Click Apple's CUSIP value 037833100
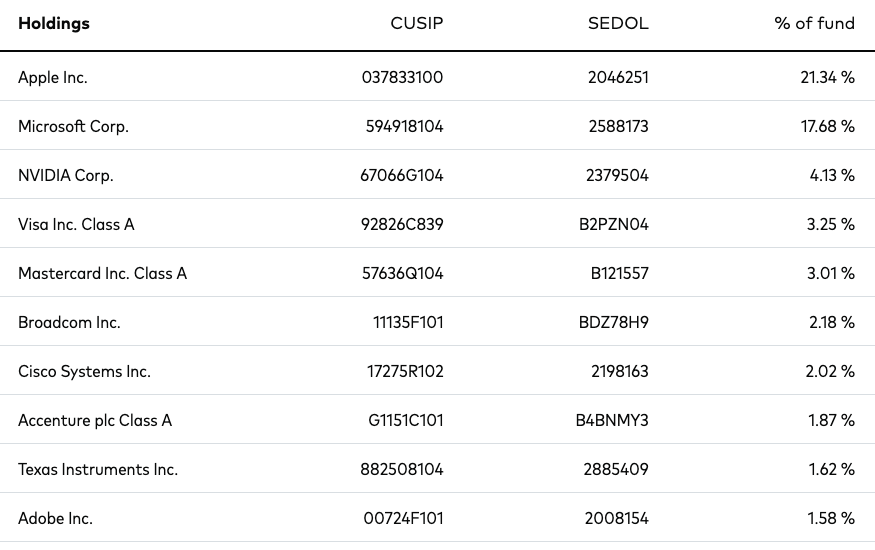The height and width of the screenshot is (550, 875). coord(402,77)
